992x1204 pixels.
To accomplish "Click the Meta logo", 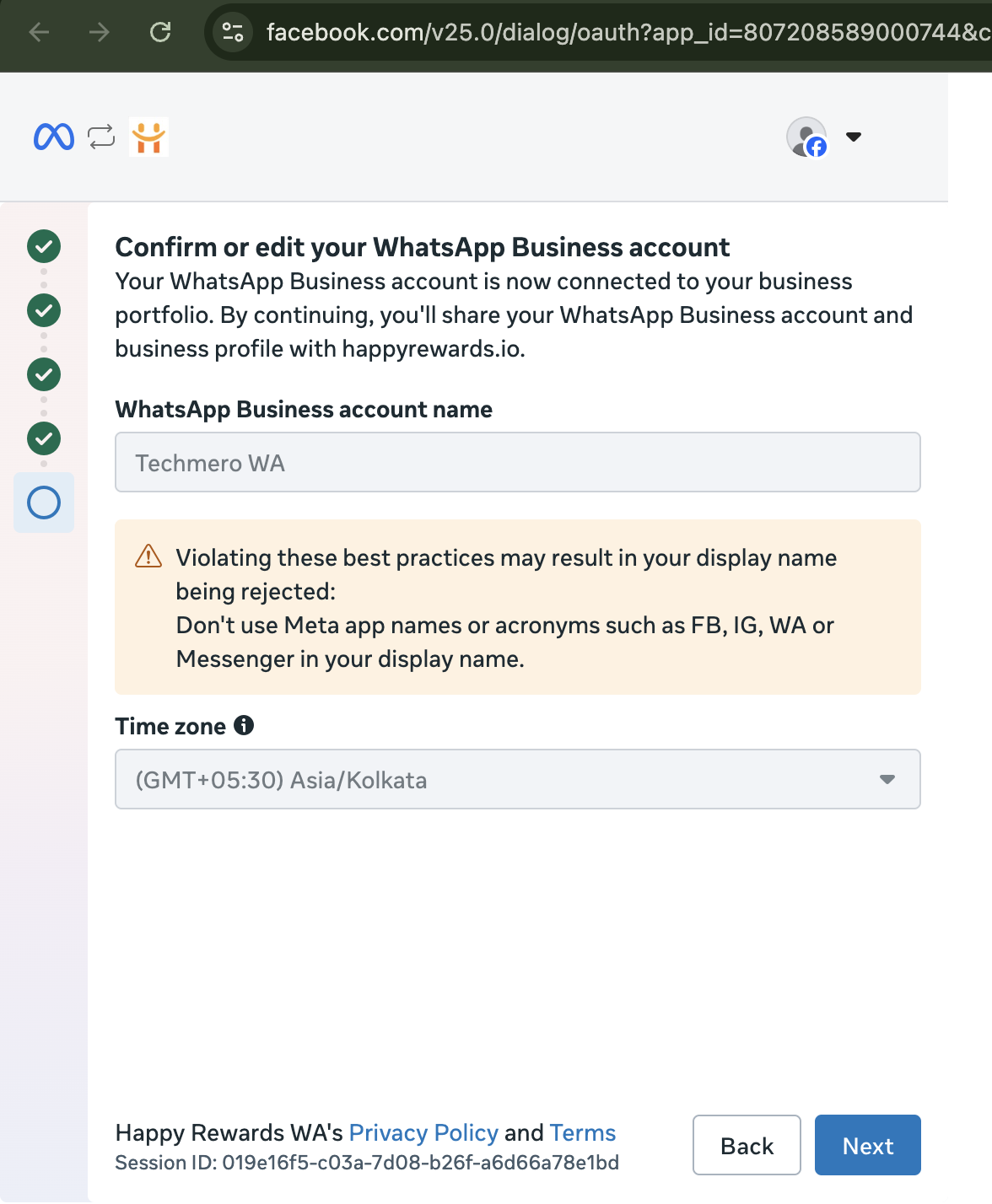I will (54, 137).
